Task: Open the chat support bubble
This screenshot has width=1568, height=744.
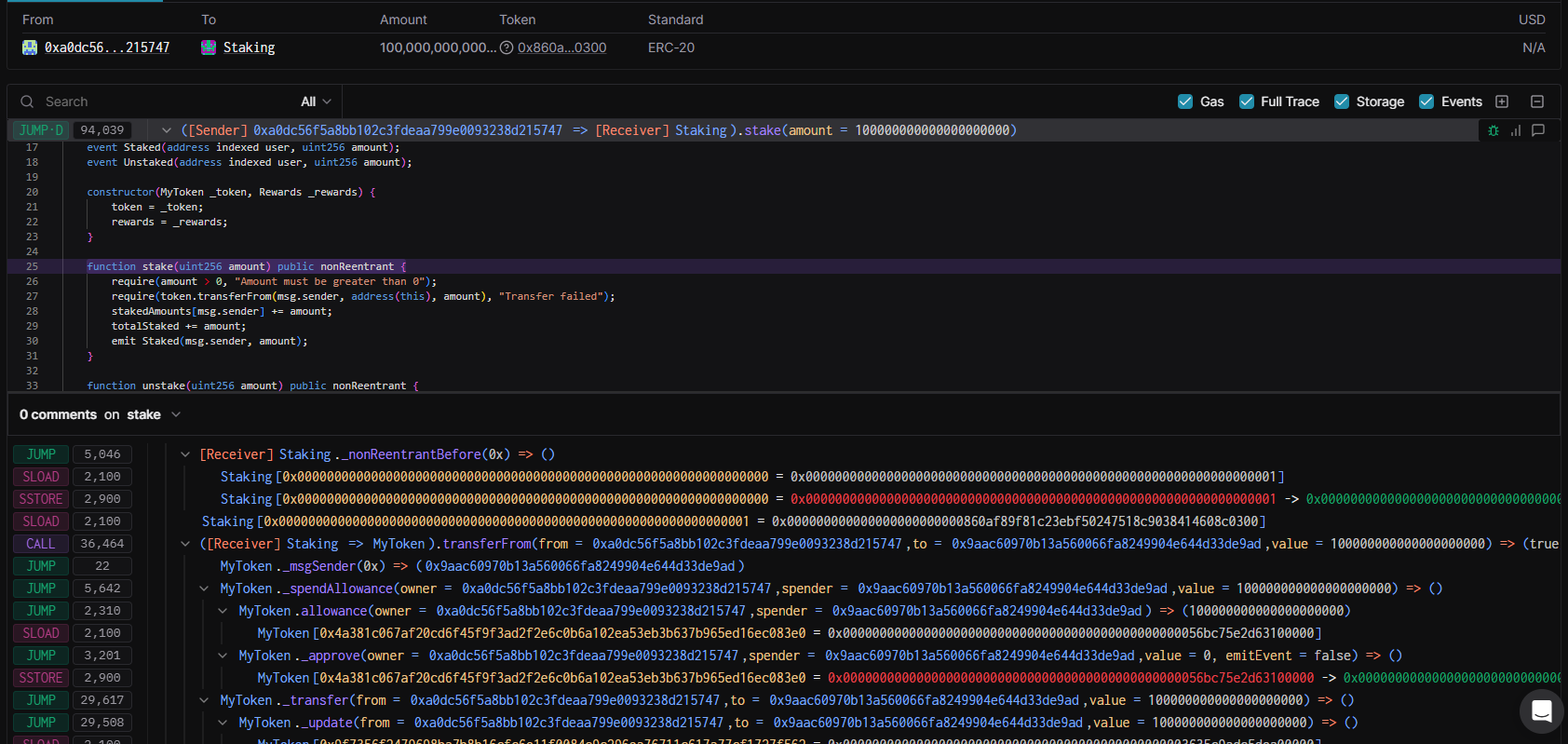Action: pyautogui.click(x=1541, y=711)
